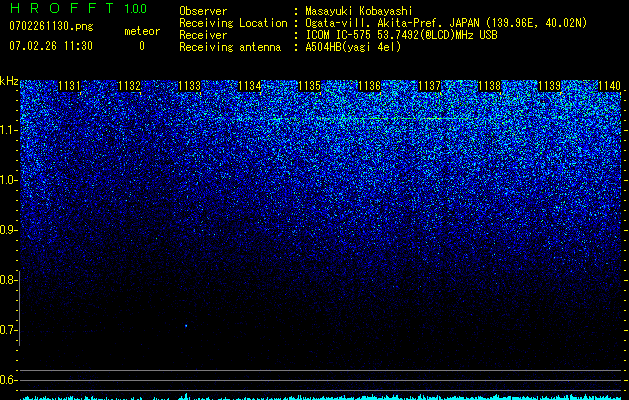Click the Receiving antenna label

[230, 47]
